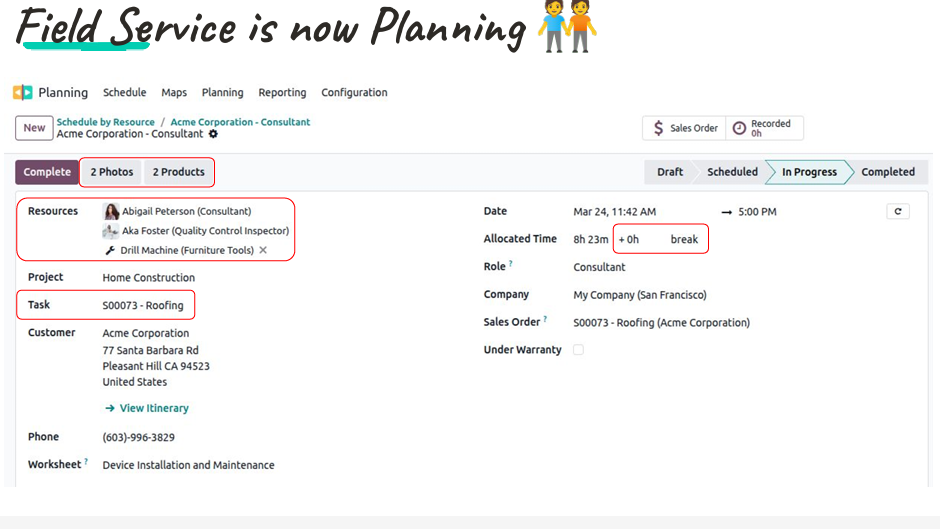Open the Reporting menu
940x529 pixels.
coord(282,92)
